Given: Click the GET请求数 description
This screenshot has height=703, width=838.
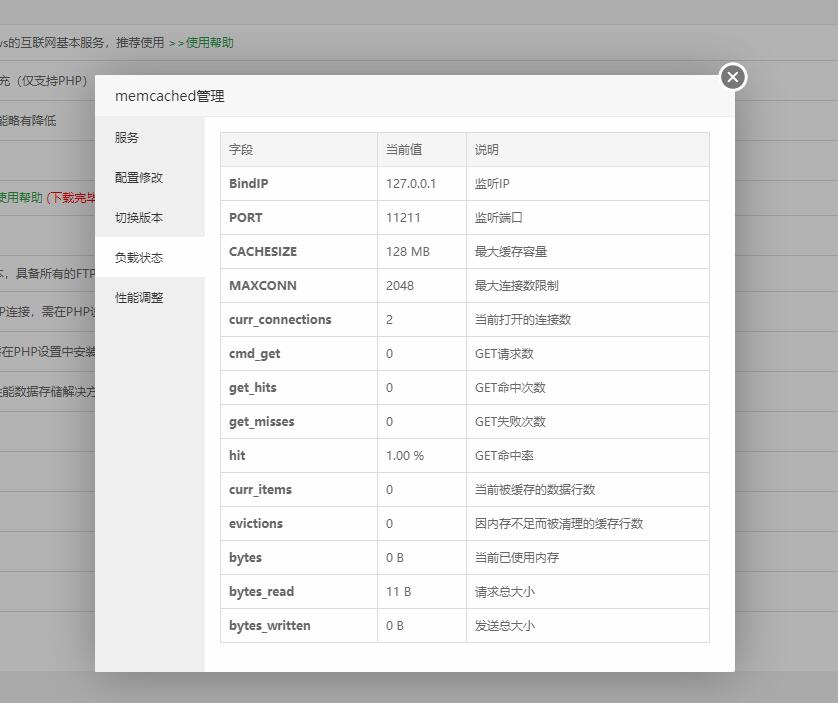Looking at the screenshot, I should click(x=504, y=353).
